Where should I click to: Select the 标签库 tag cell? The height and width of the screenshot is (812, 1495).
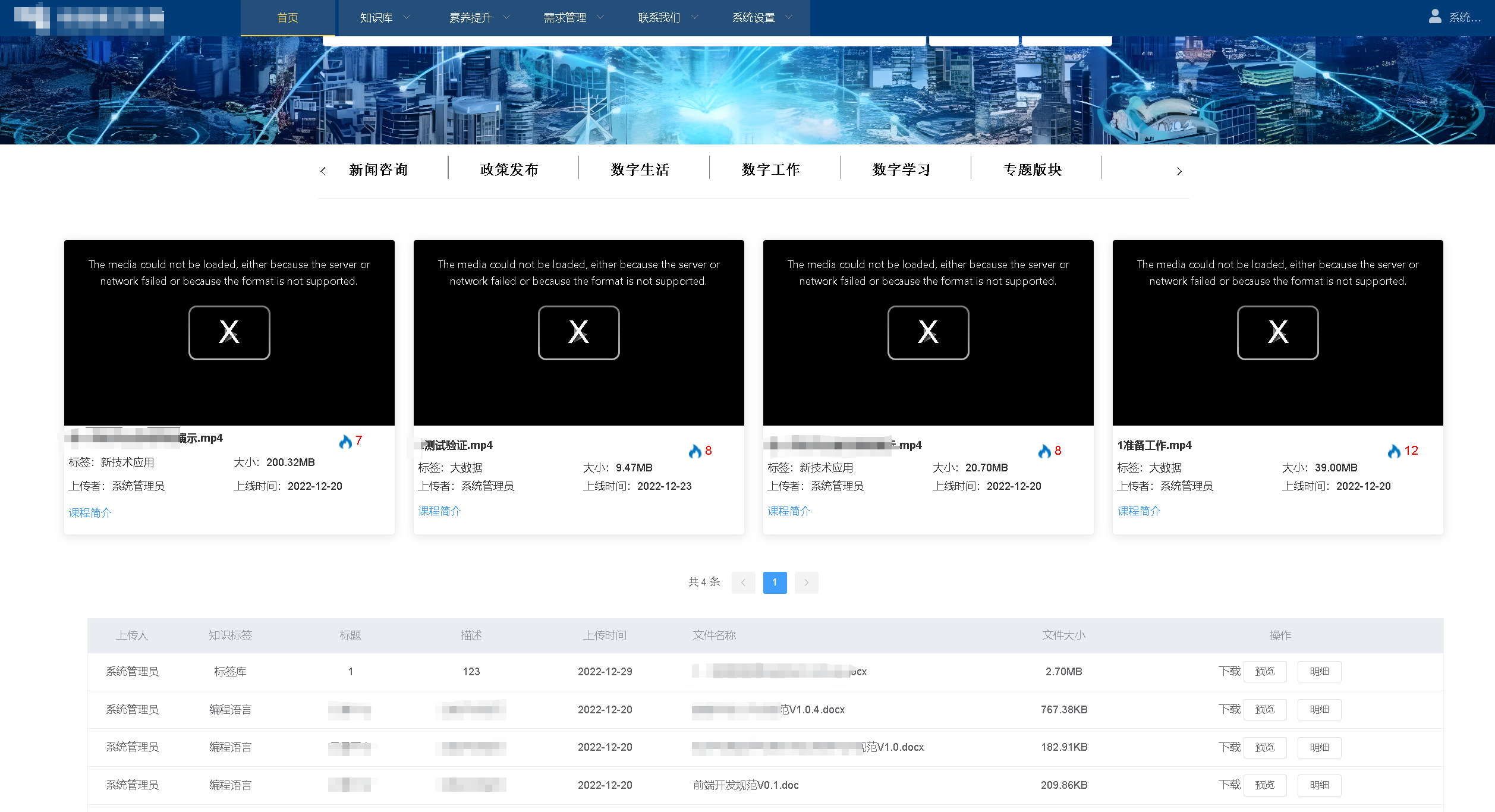coord(231,672)
